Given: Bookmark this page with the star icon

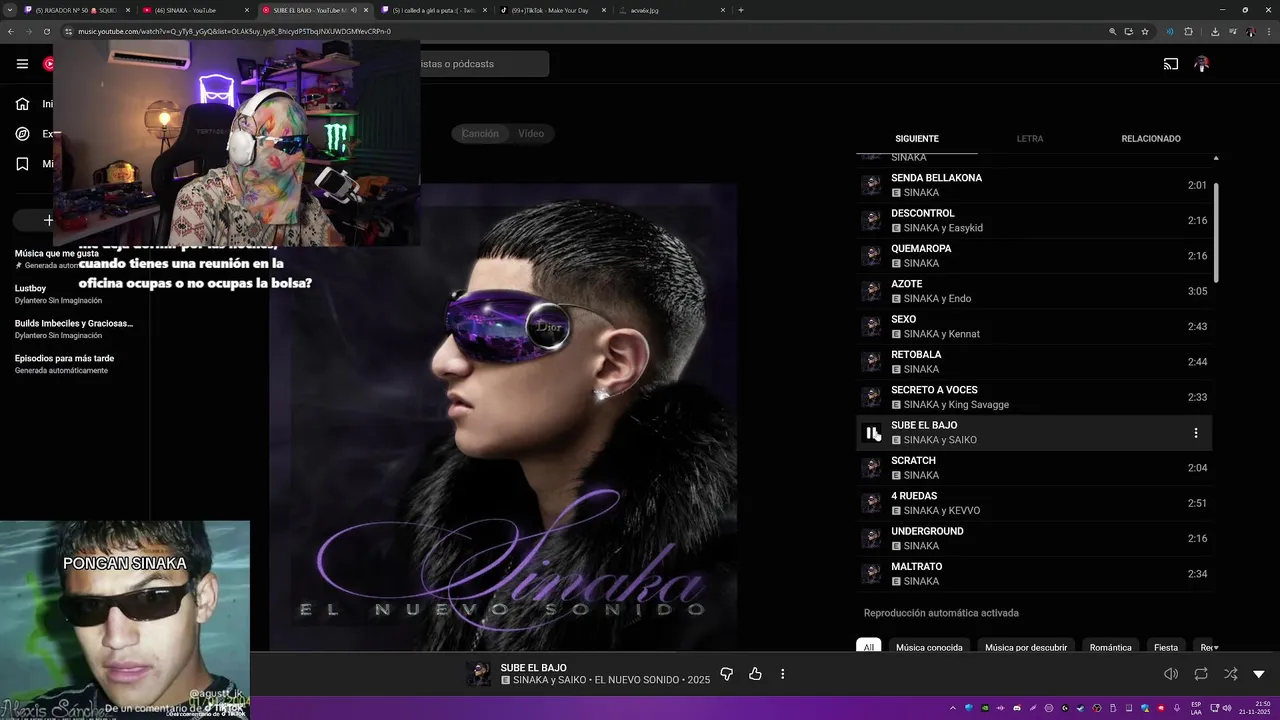Looking at the screenshot, I should (1145, 31).
